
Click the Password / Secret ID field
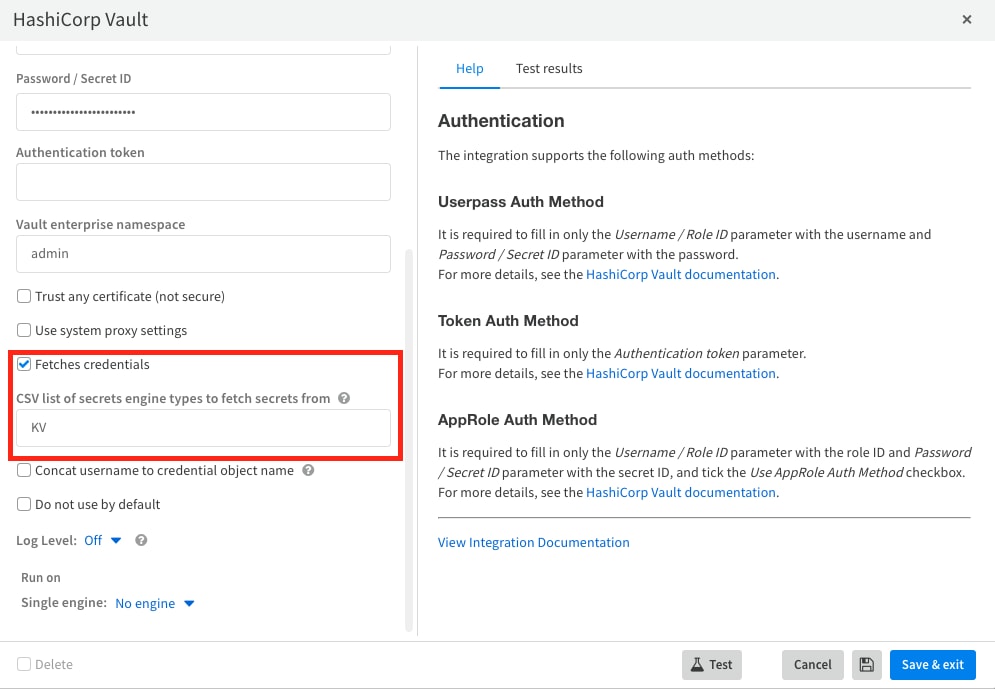pos(203,112)
